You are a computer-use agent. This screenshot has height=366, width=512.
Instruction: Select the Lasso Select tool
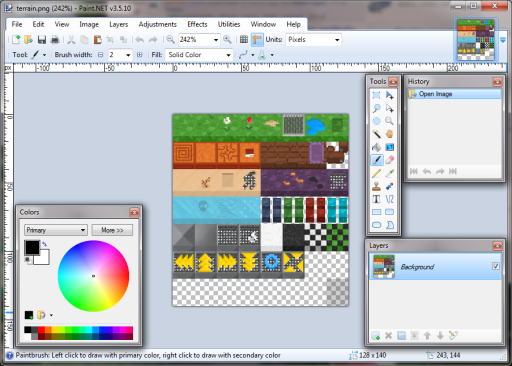(x=376, y=108)
